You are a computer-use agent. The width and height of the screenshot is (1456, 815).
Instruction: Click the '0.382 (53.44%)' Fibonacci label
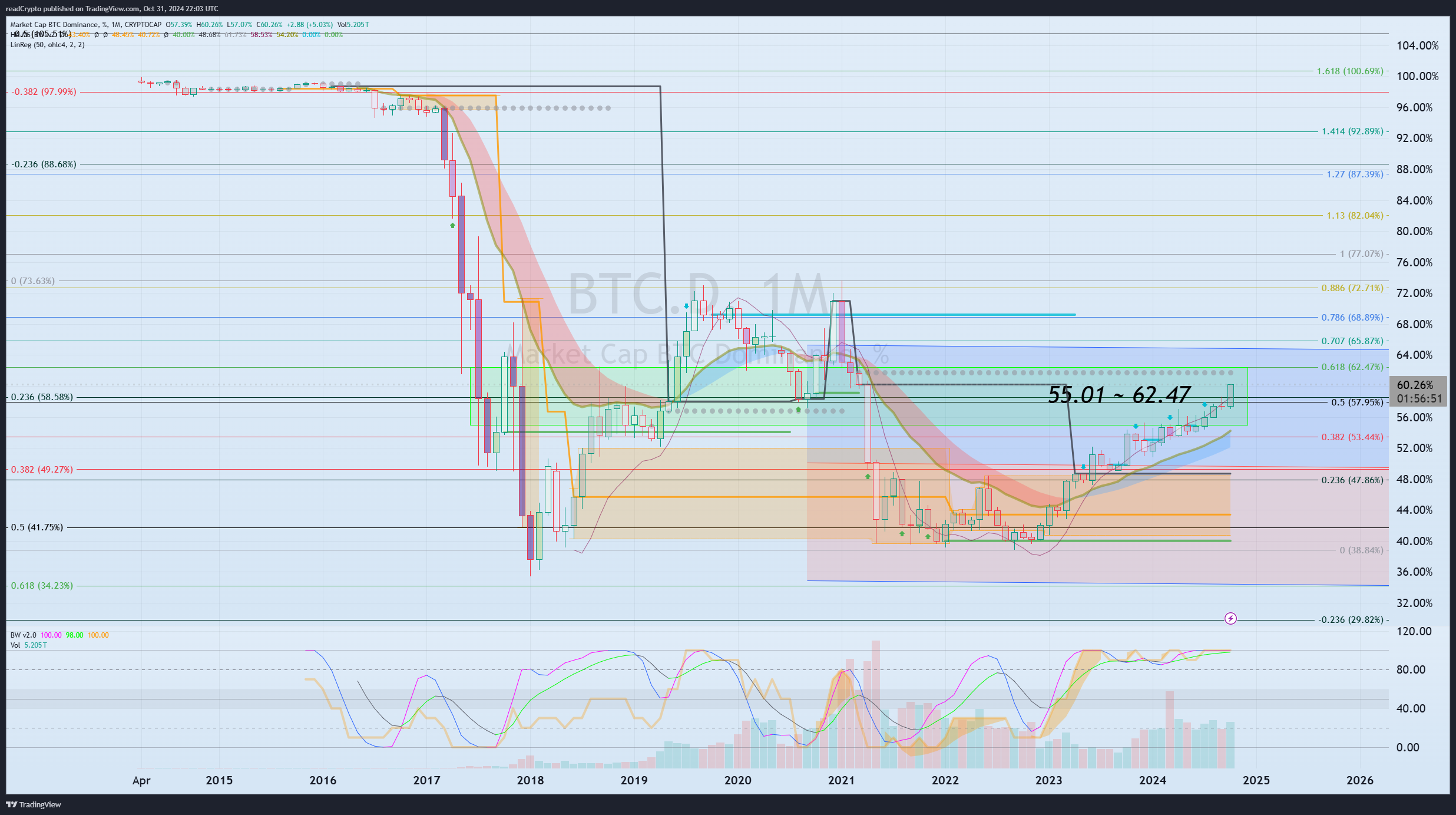point(1352,437)
